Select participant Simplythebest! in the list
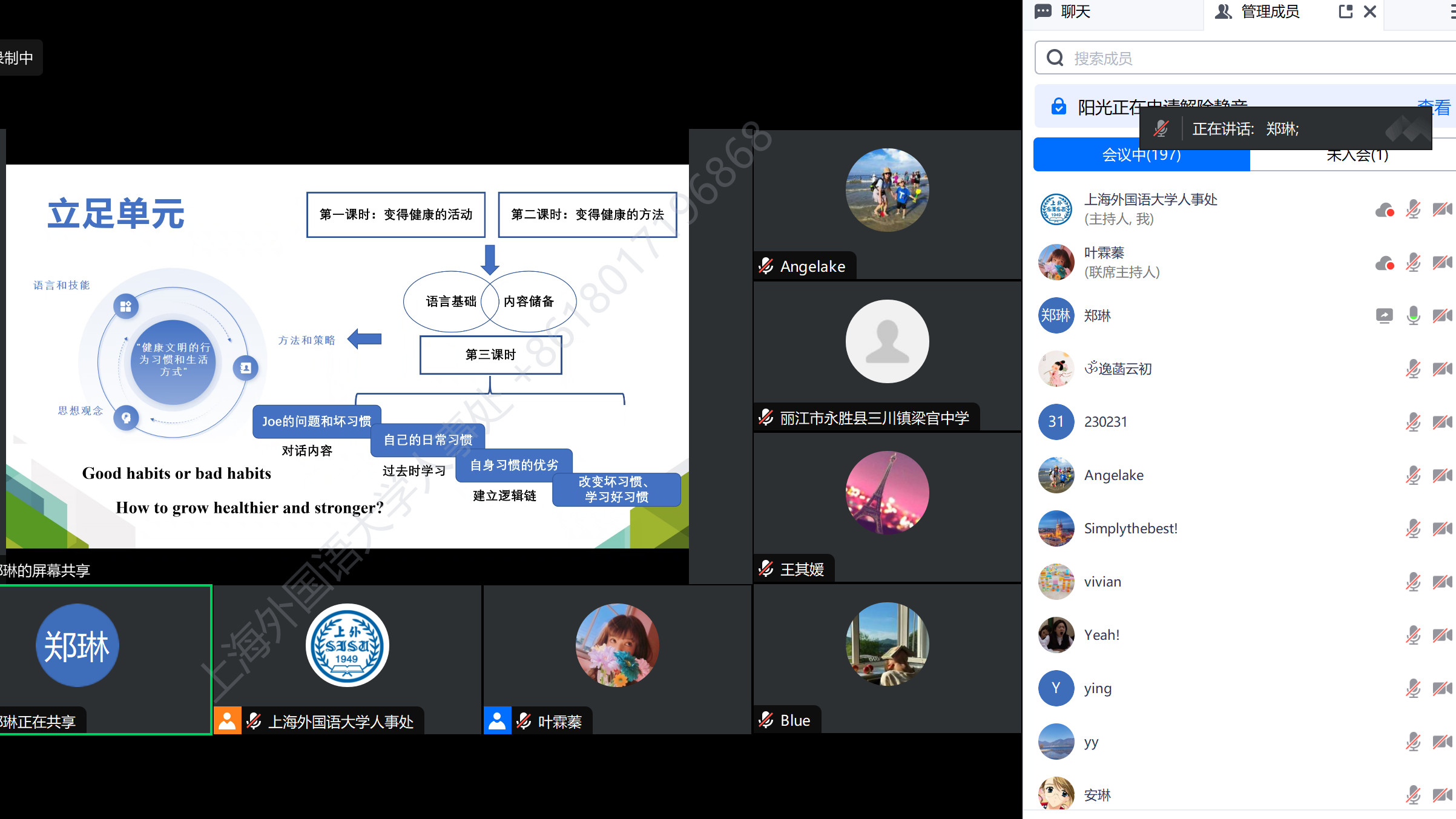Viewport: 1456px width, 819px height. coord(1130,528)
